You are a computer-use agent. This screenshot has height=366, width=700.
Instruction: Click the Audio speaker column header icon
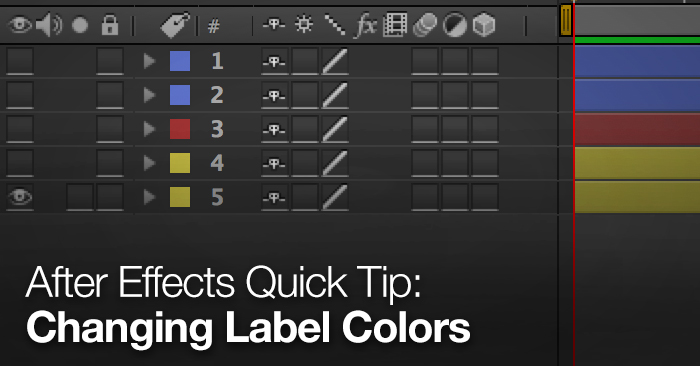[x=49, y=25]
